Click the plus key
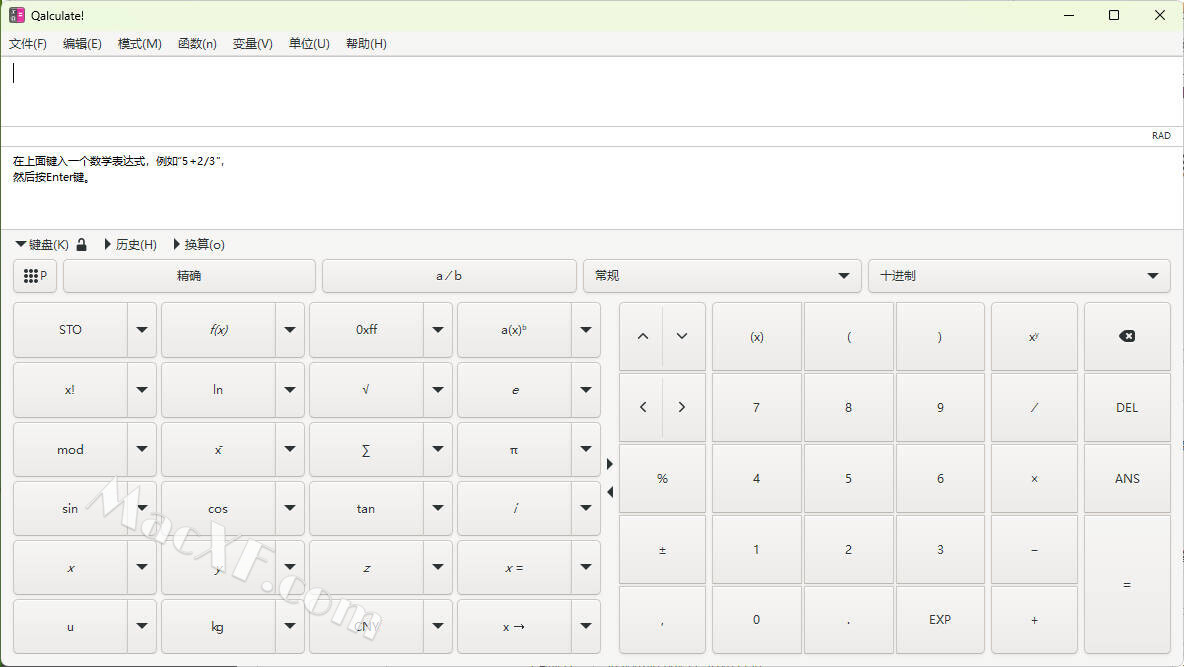This screenshot has height=667, width=1184. tap(1034, 619)
